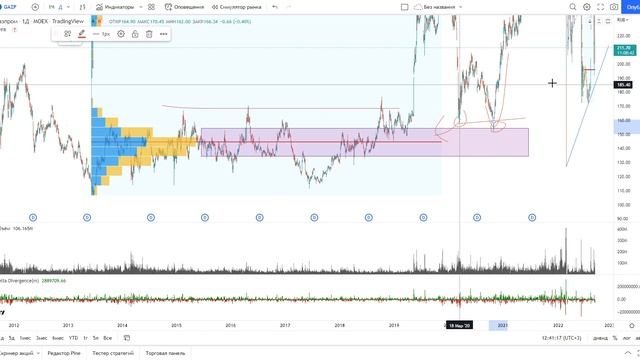Take a chart snapshot with camera icon
Viewport: 640px width, 360px height.
tap(614, 7)
